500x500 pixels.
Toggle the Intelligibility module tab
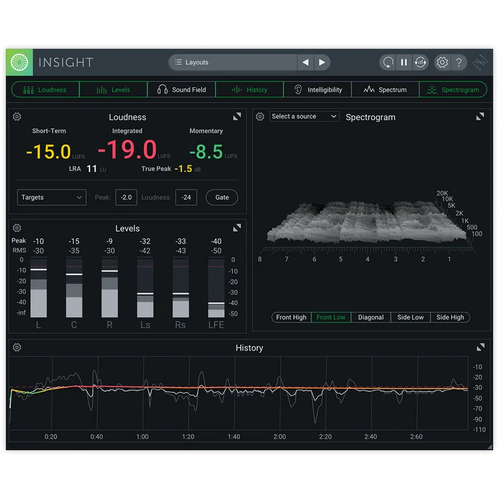(317, 90)
